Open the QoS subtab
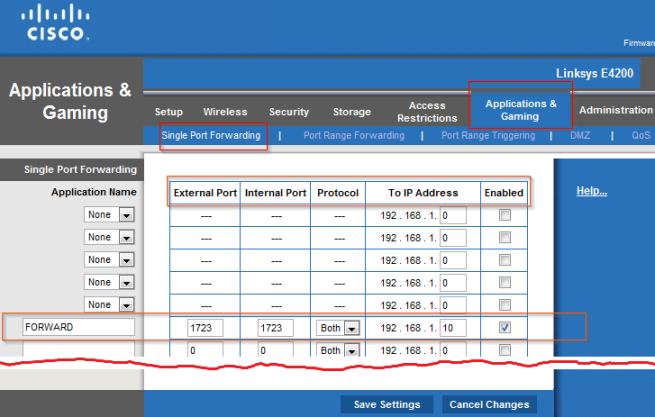Image resolution: width=655 pixels, height=417 pixels. pyautogui.click(x=640, y=135)
